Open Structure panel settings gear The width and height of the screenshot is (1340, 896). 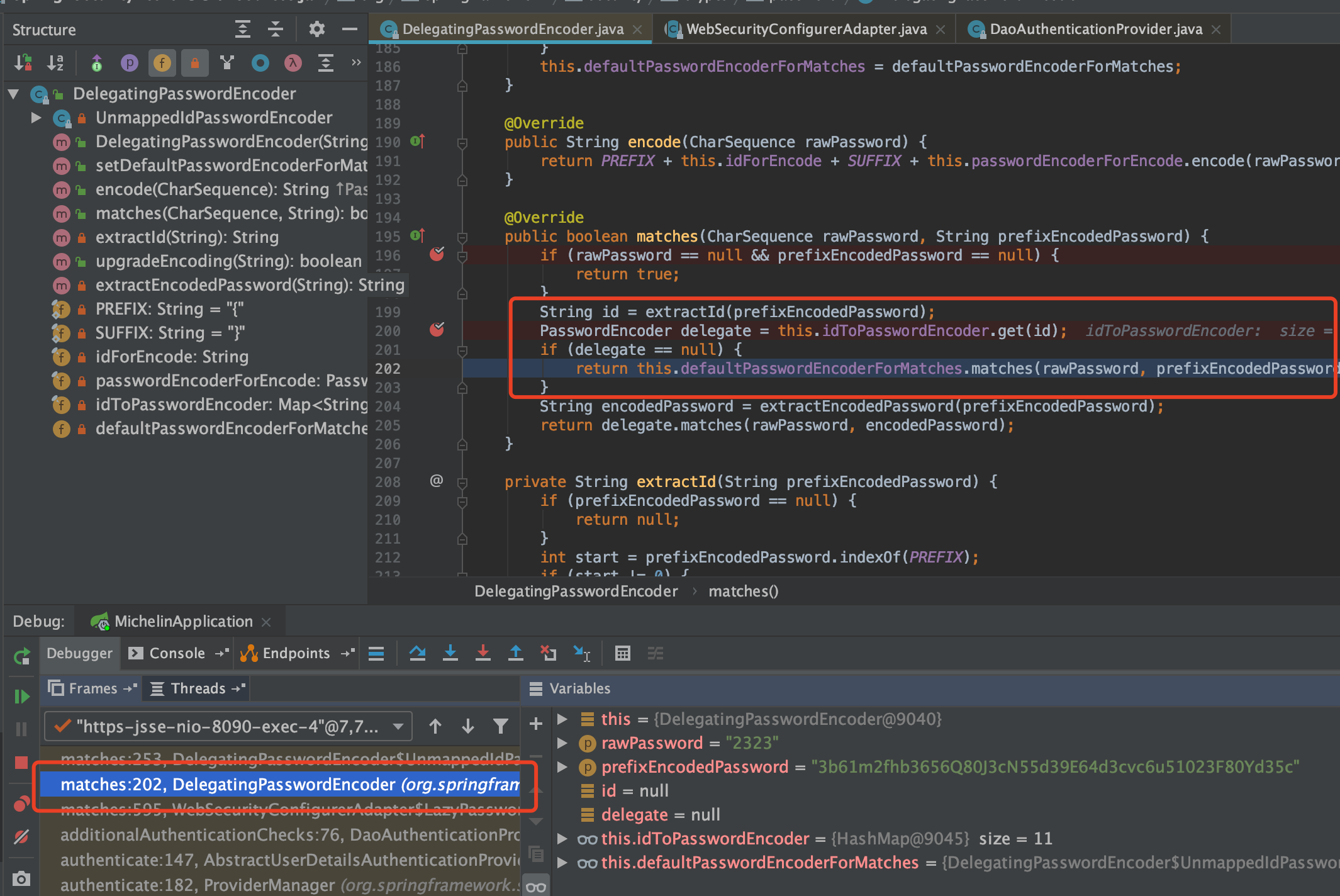pos(316,29)
